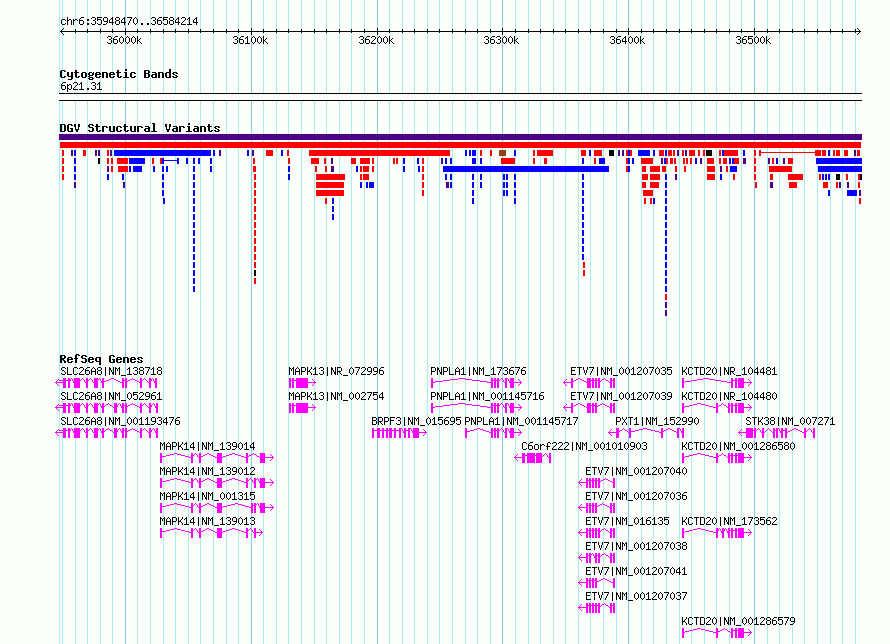Click the DGV Structural Variants track title

click(140, 128)
